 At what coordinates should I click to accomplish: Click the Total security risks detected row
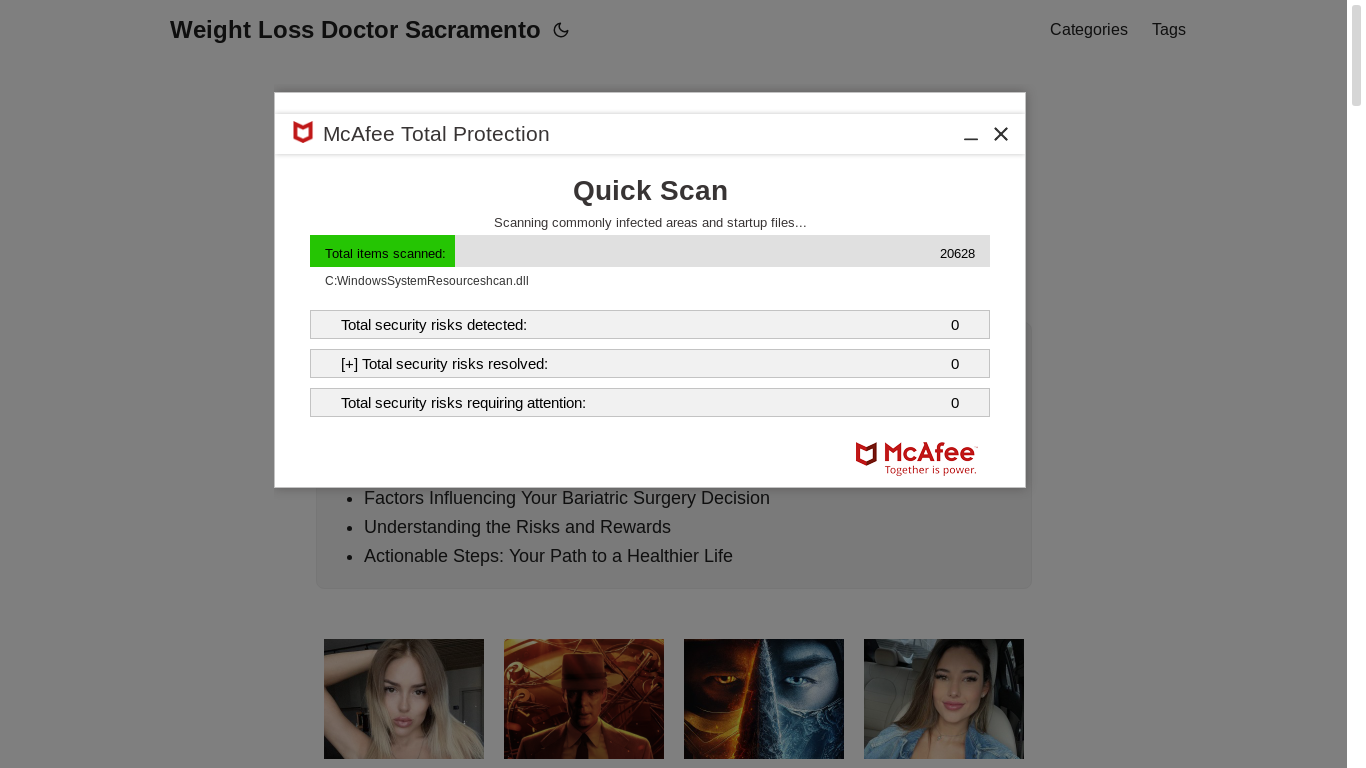pyautogui.click(x=650, y=325)
